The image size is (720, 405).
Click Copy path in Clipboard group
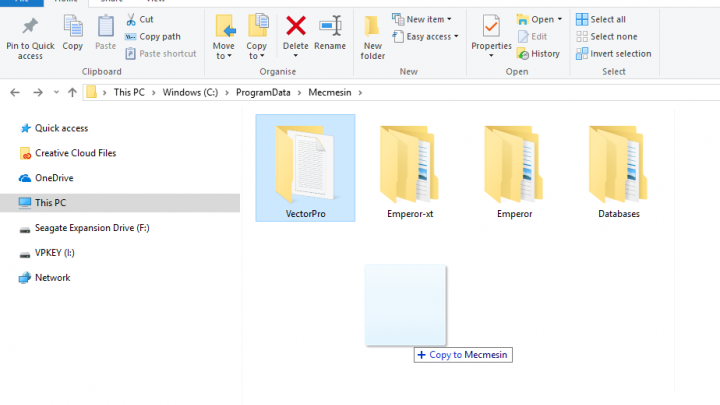(153, 36)
